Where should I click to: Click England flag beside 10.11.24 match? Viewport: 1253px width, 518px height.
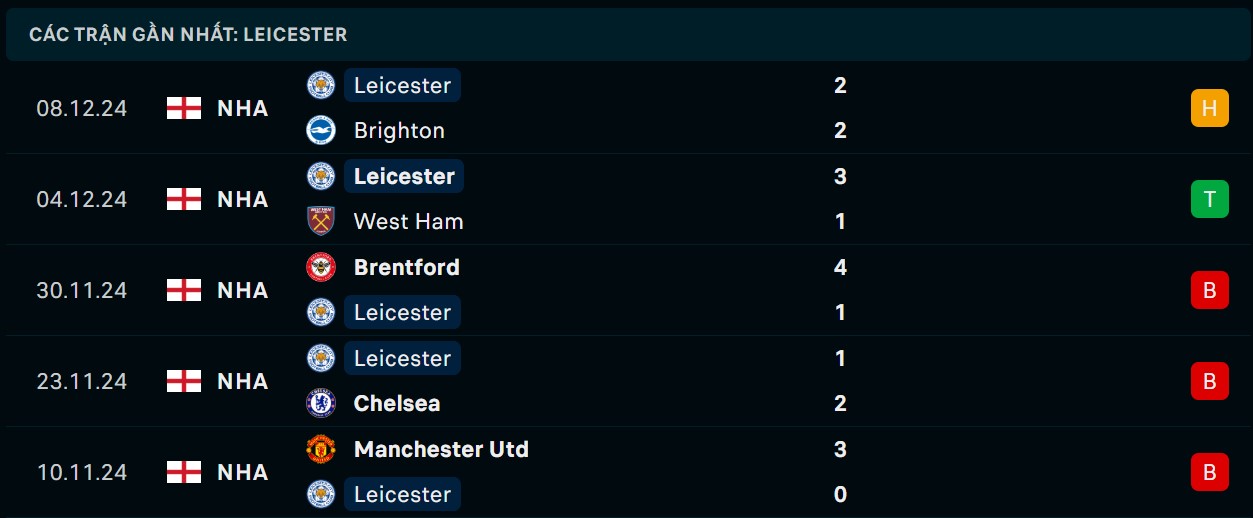(184, 472)
